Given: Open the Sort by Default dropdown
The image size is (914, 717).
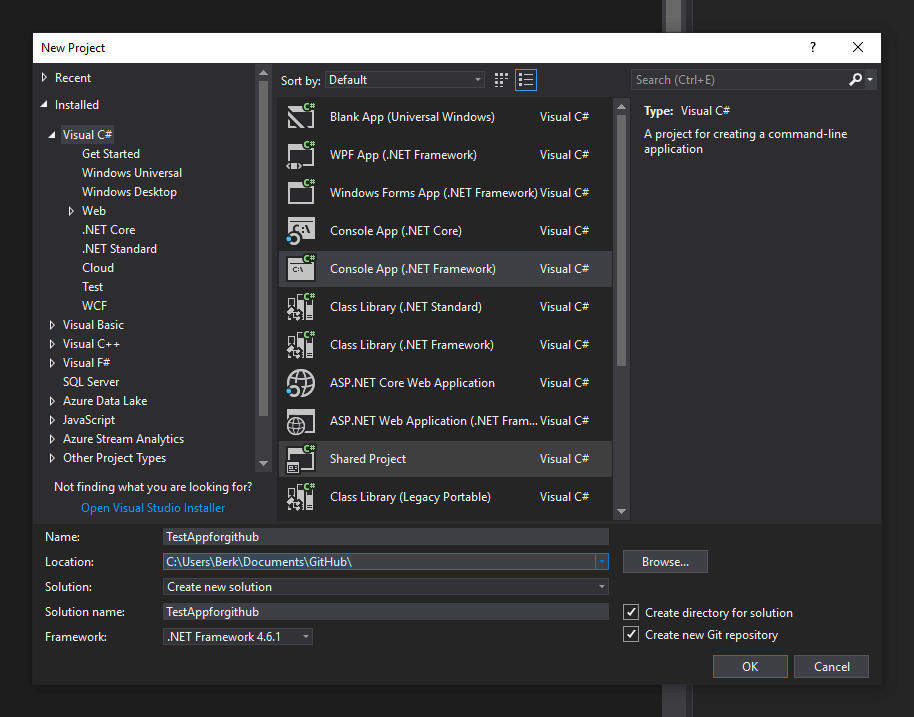Looking at the screenshot, I should (x=405, y=80).
